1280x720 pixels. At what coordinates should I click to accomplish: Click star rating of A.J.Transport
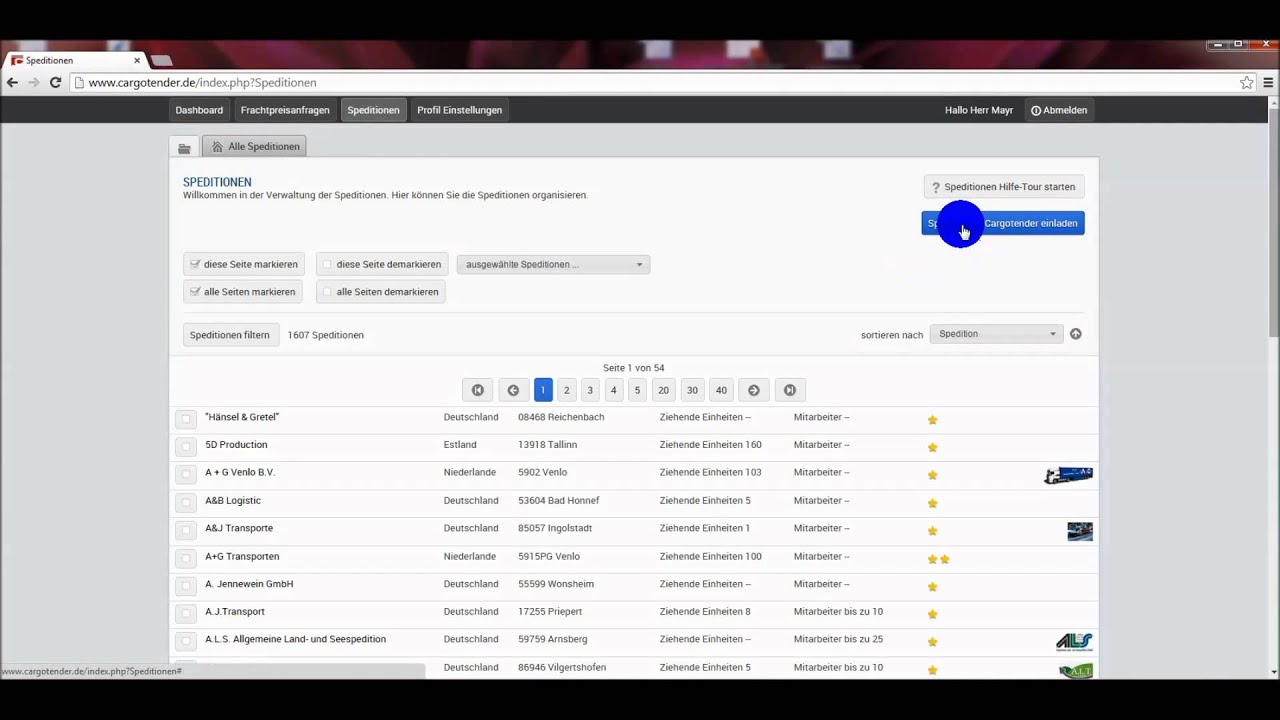[932, 614]
